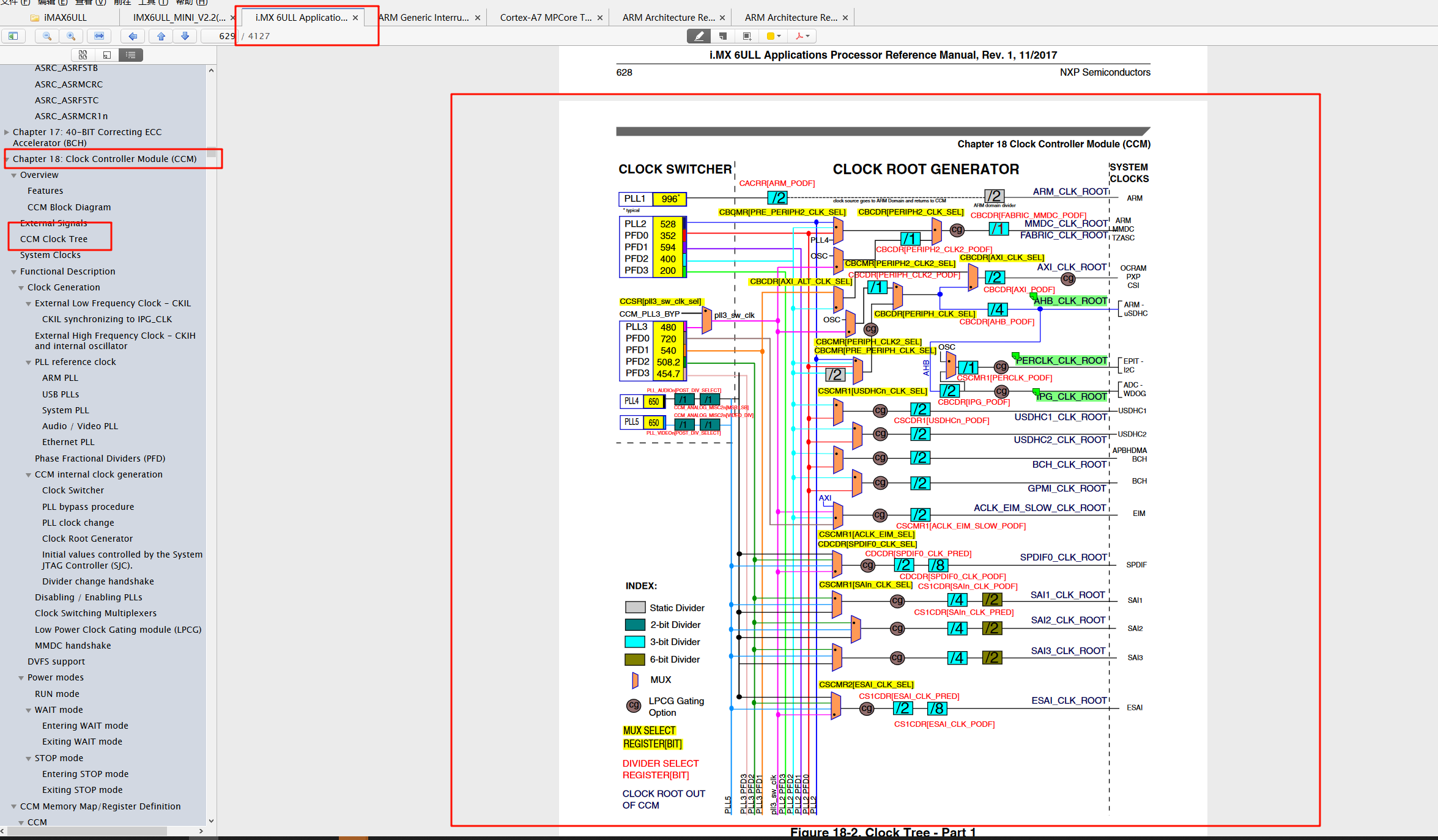Switch to ARM Generic Interrupt tab
Viewport: 1438px width, 840px height.
pos(423,17)
